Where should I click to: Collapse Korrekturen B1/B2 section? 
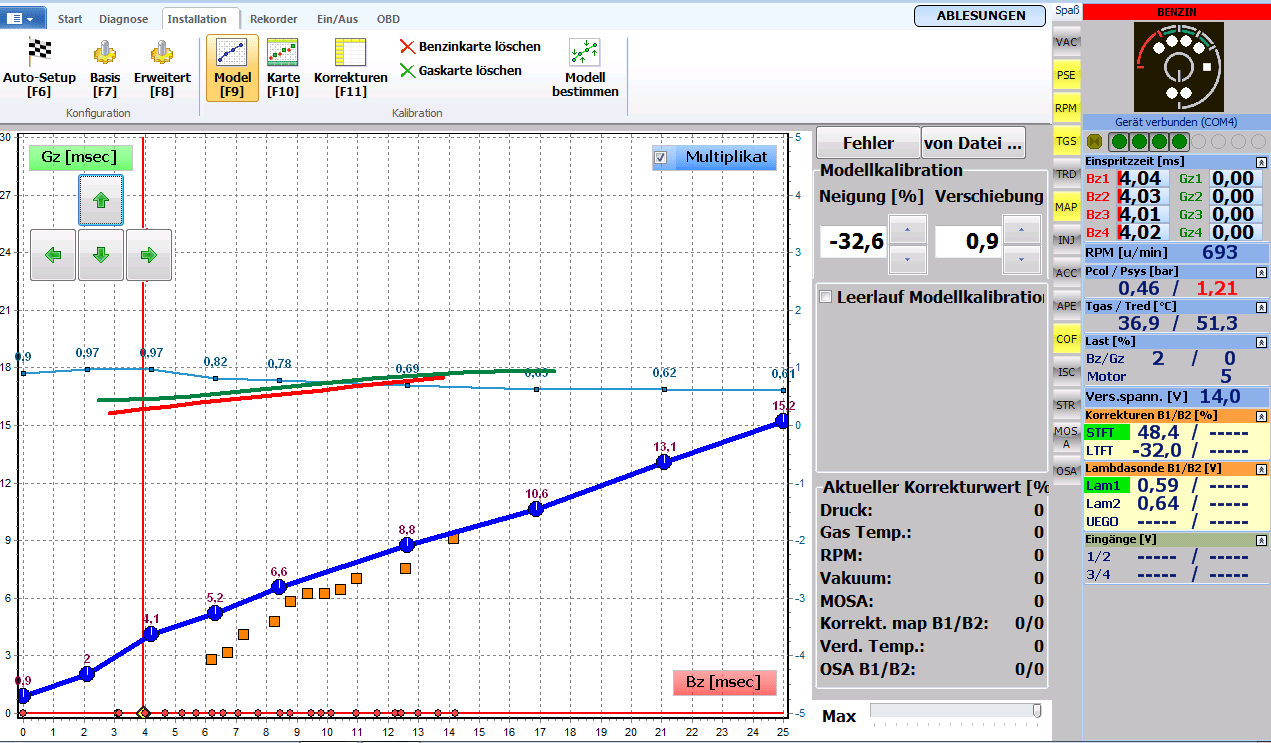click(x=1261, y=415)
